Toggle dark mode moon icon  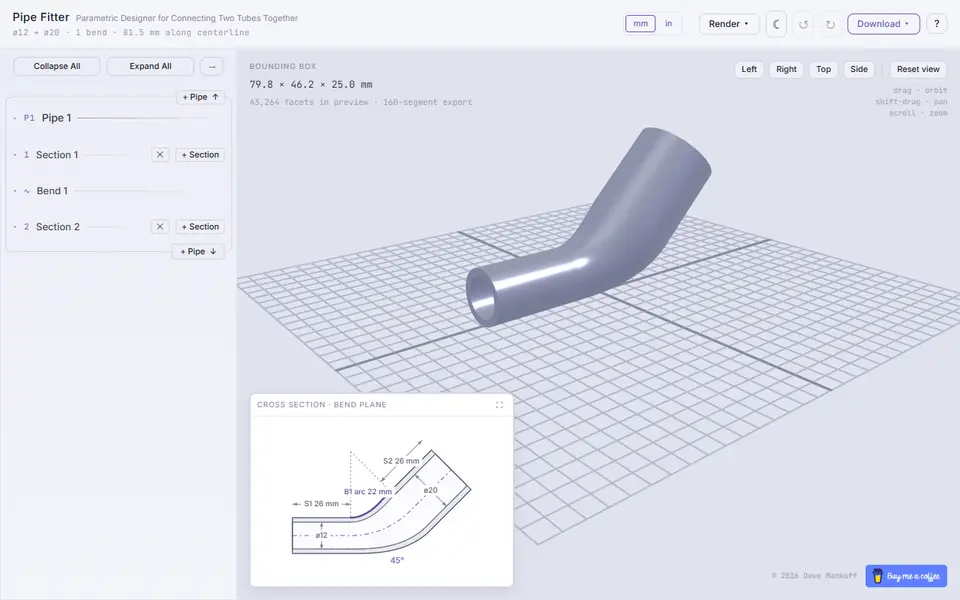click(x=776, y=24)
